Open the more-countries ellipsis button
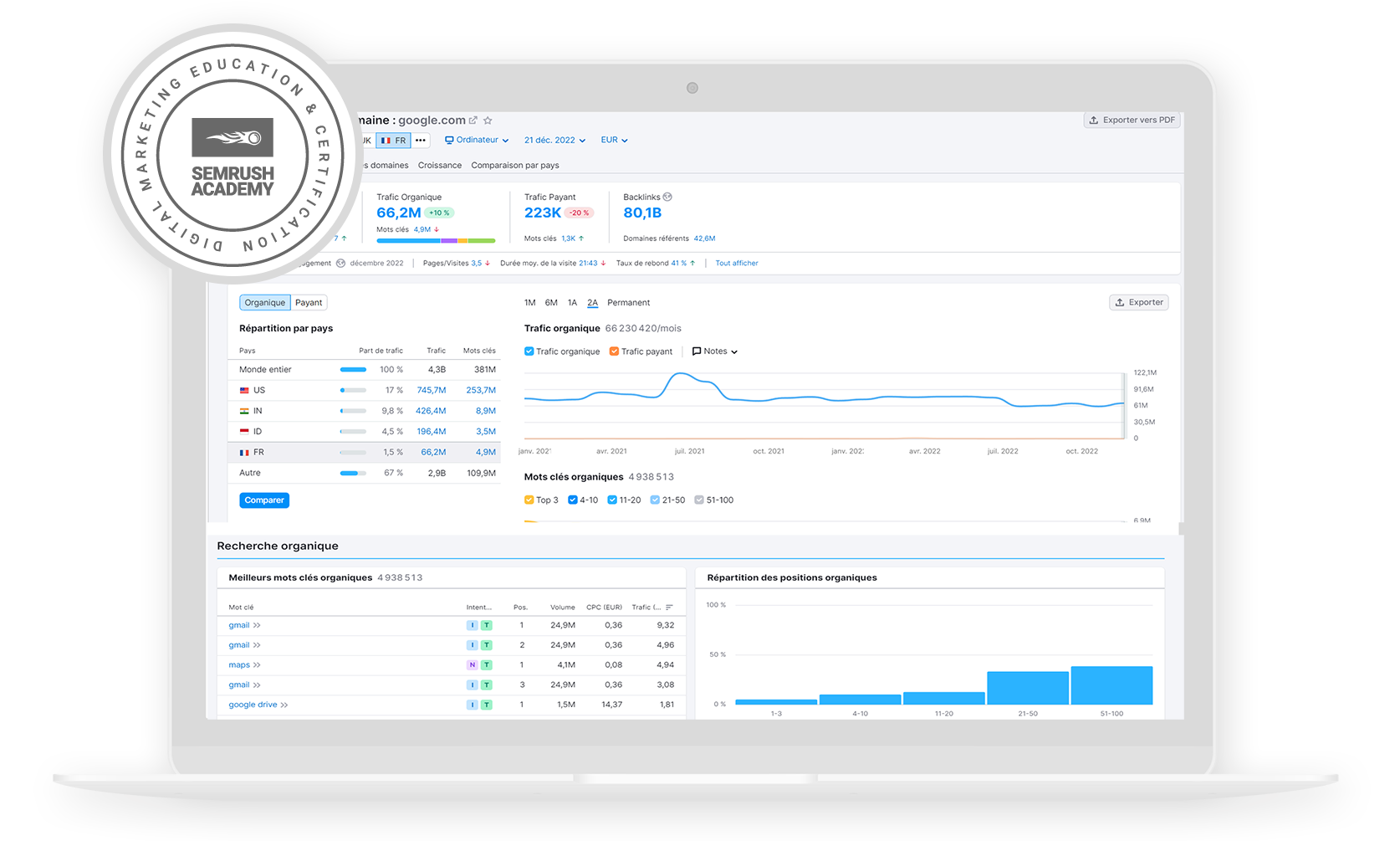The image size is (1400, 841). coord(421,140)
